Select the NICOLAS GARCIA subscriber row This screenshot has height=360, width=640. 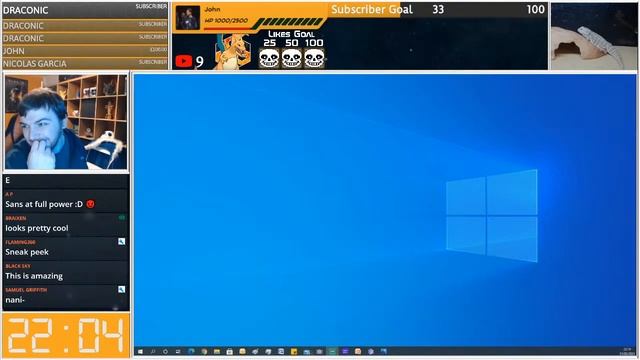85,64
